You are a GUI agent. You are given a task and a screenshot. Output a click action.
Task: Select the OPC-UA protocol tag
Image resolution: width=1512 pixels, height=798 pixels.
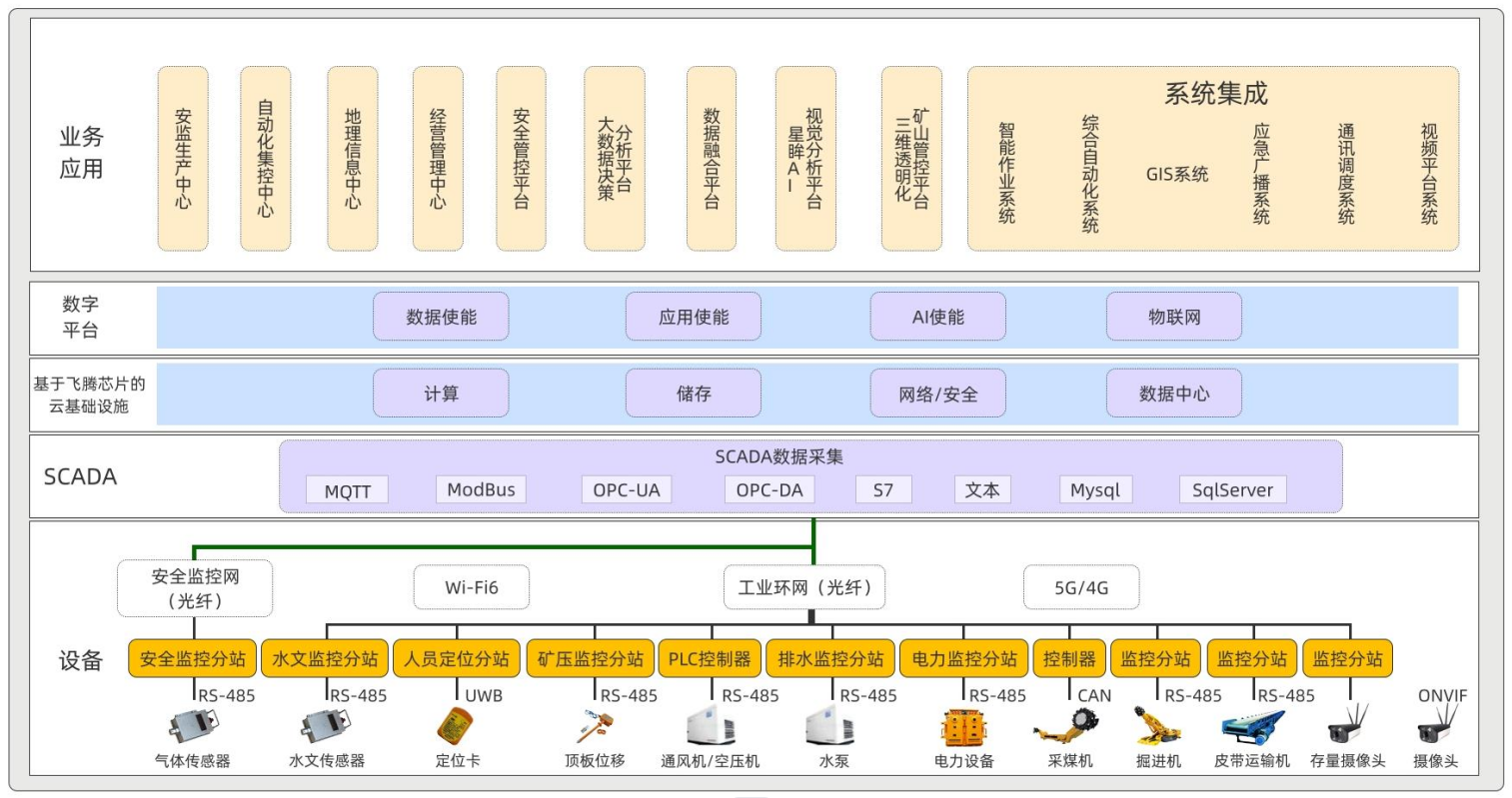click(x=627, y=489)
